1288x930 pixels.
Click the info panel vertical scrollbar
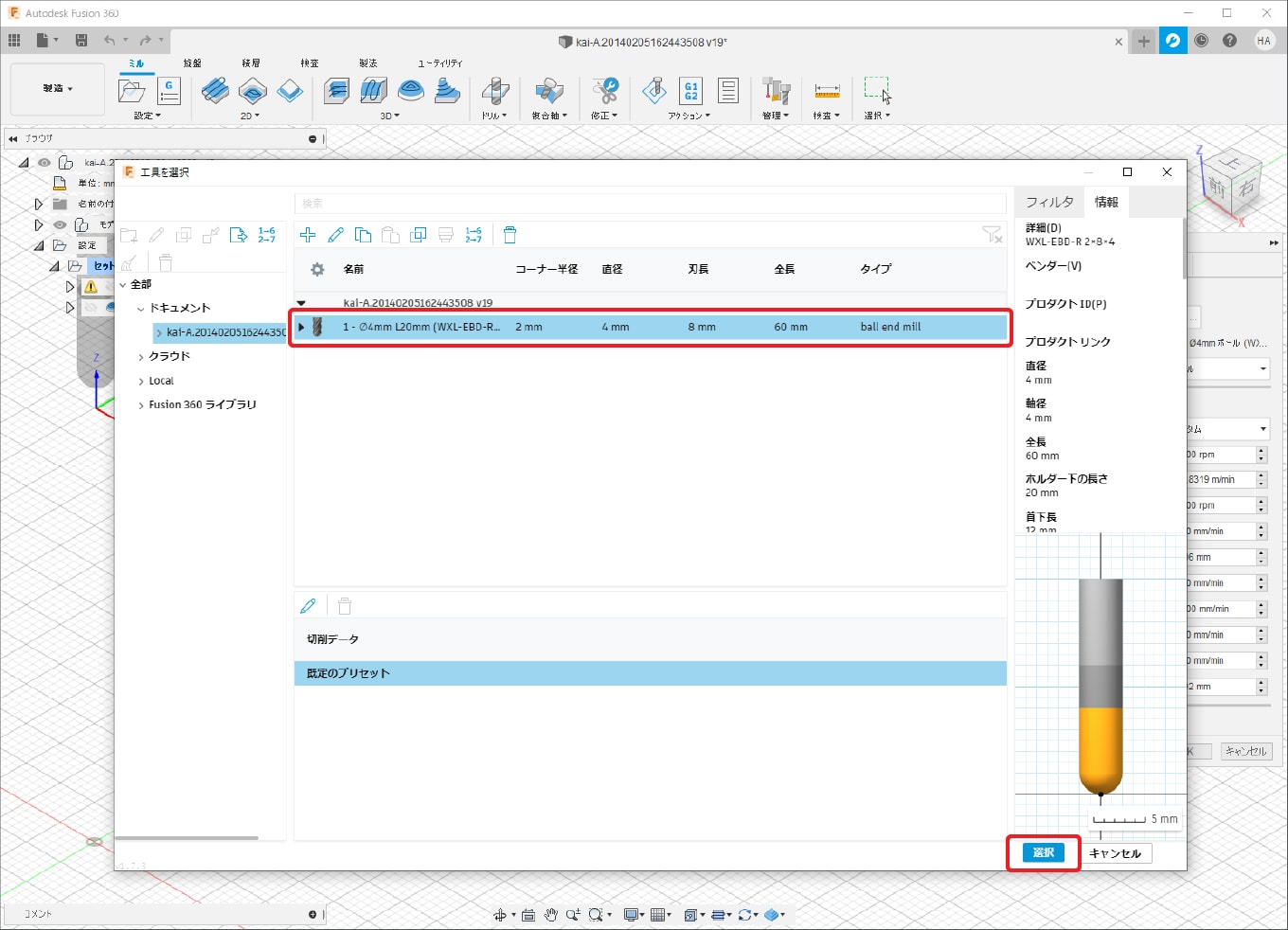tap(1184, 249)
